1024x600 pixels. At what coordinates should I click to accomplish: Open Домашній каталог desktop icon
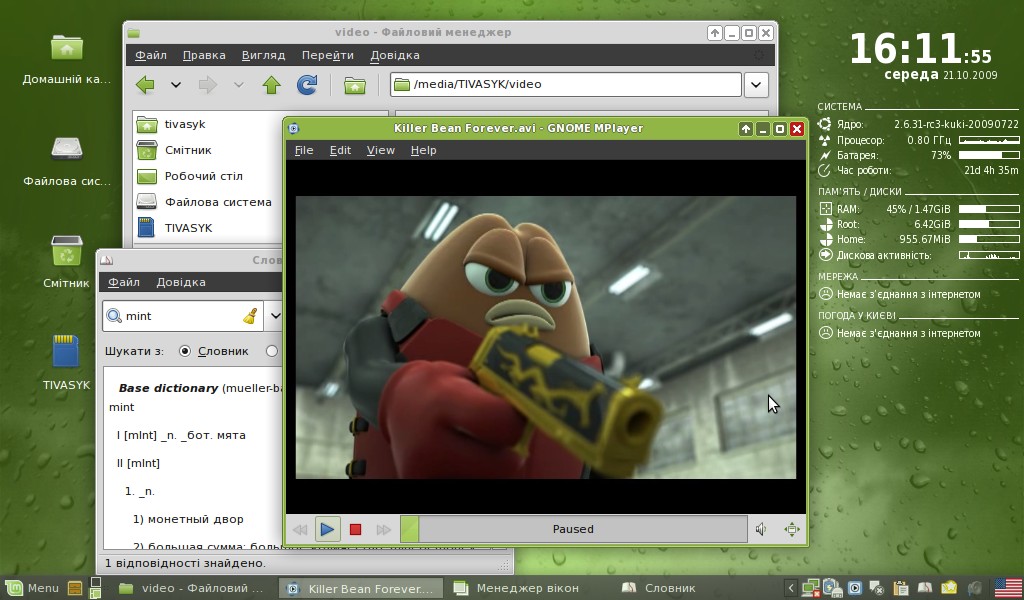click(x=67, y=59)
